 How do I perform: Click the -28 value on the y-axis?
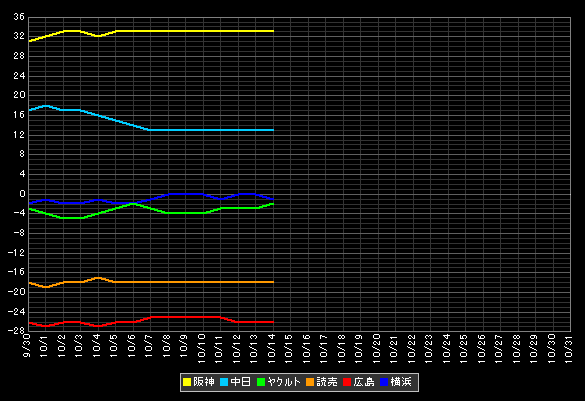pos(16,330)
